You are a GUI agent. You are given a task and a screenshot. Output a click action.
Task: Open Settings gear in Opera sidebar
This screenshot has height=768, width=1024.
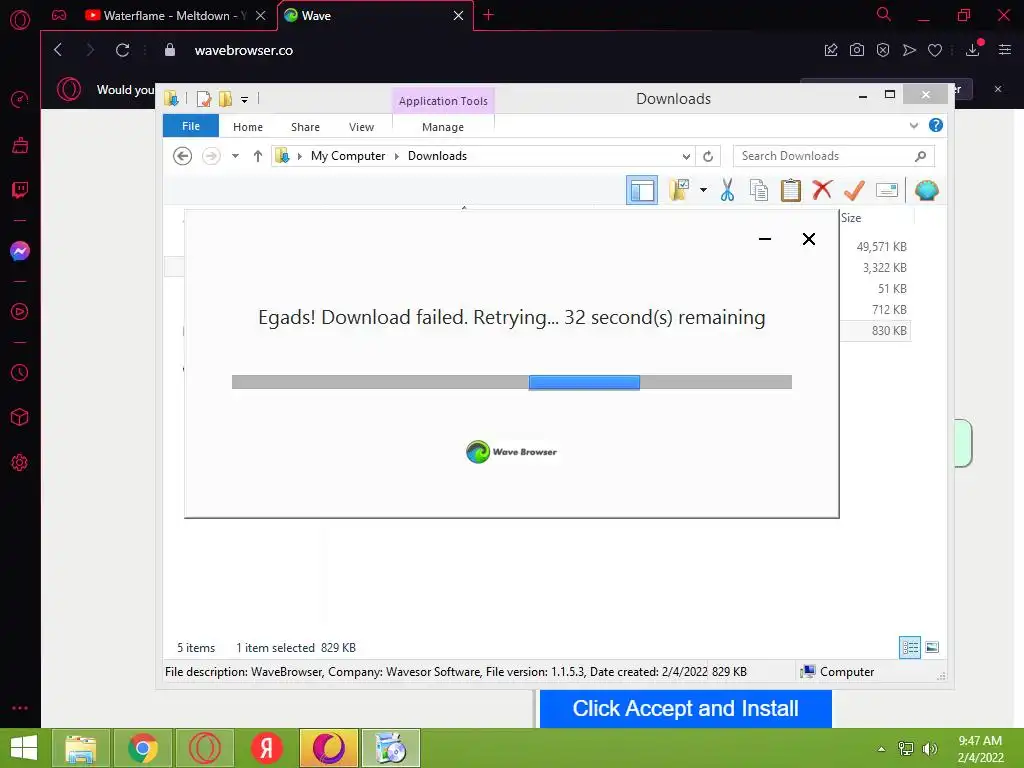click(20, 462)
